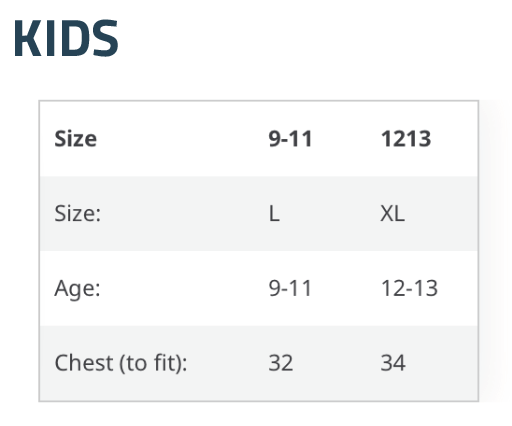Click the XL size value
The image size is (512, 426).
click(393, 213)
